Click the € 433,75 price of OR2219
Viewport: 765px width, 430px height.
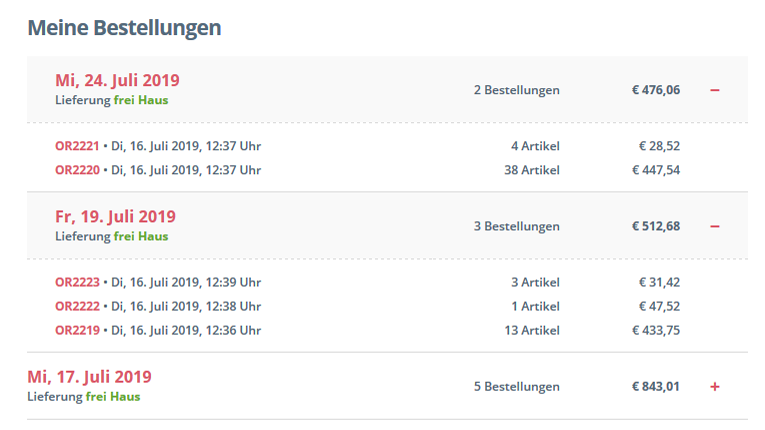coord(656,330)
